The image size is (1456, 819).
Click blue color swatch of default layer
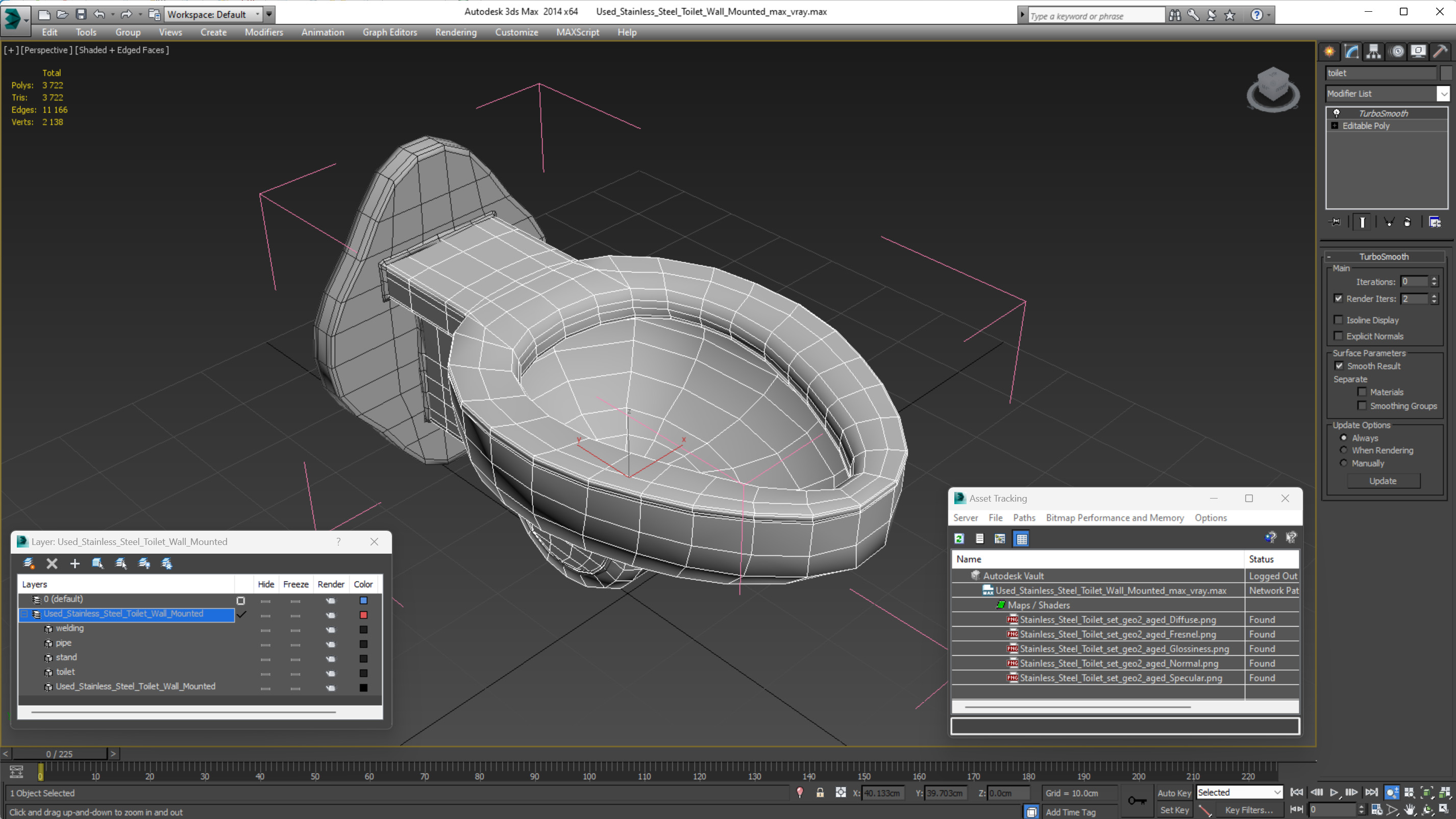pyautogui.click(x=363, y=600)
